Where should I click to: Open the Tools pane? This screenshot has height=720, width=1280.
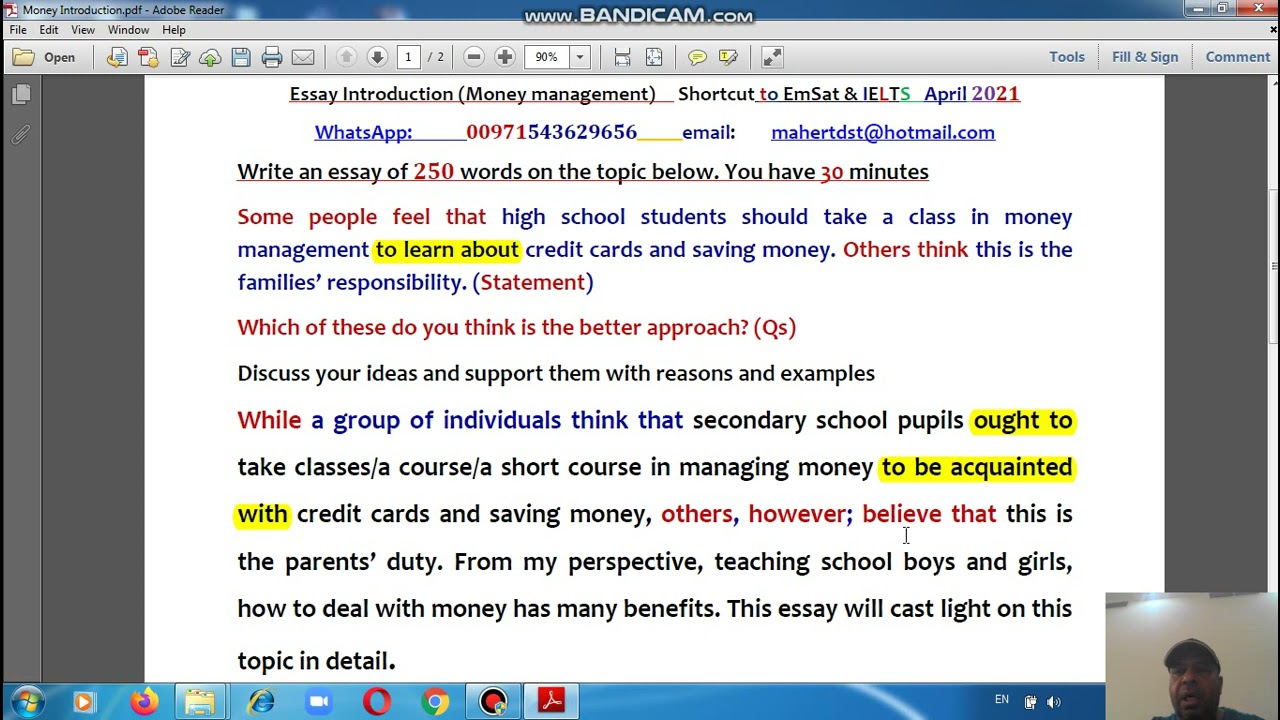tap(1067, 57)
